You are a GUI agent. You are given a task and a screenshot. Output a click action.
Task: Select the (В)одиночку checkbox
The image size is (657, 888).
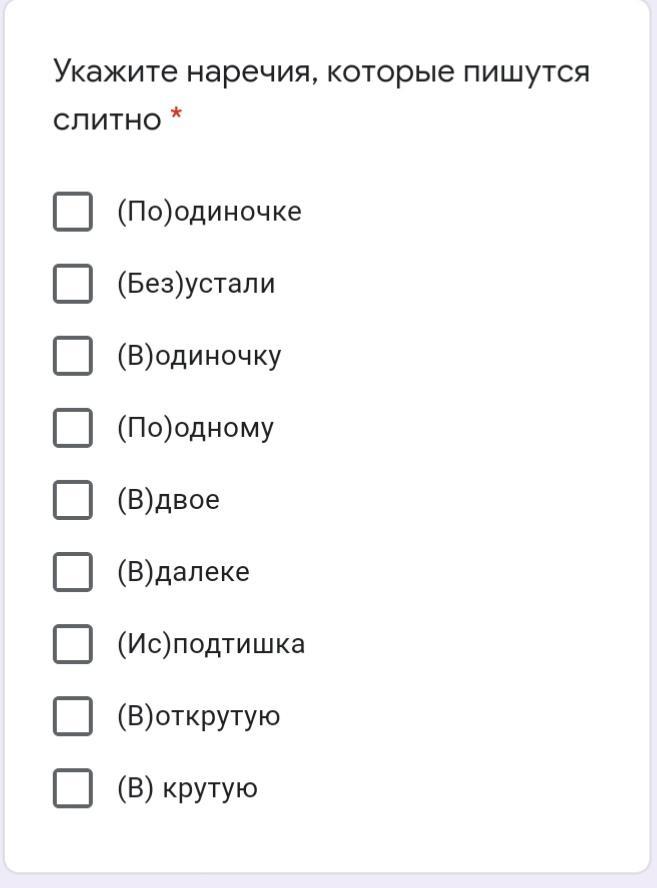72,356
